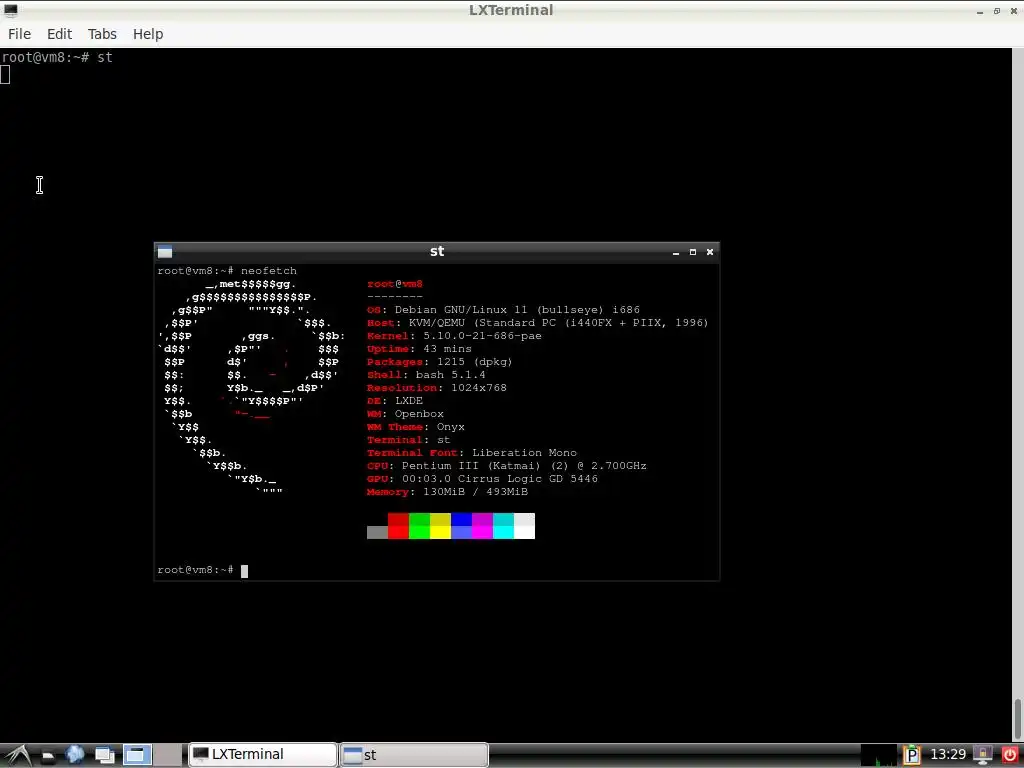Image resolution: width=1024 pixels, height=768 pixels.
Task: Click the iconify all windows taskbar icon
Action: (x=104, y=756)
